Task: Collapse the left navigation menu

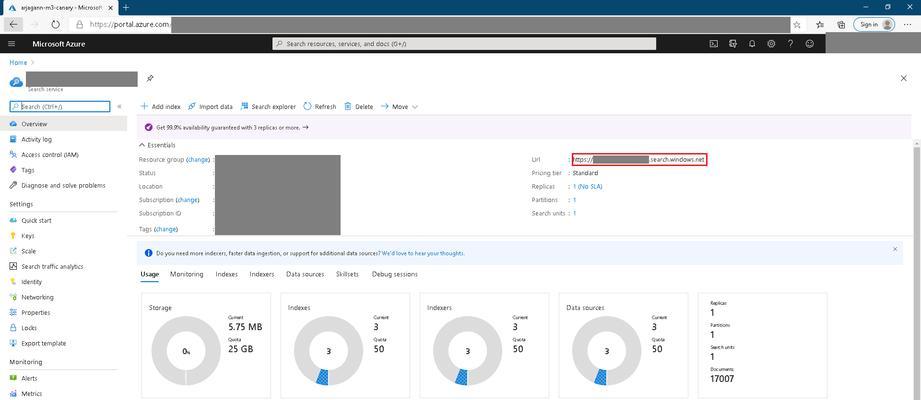Action: [119, 107]
